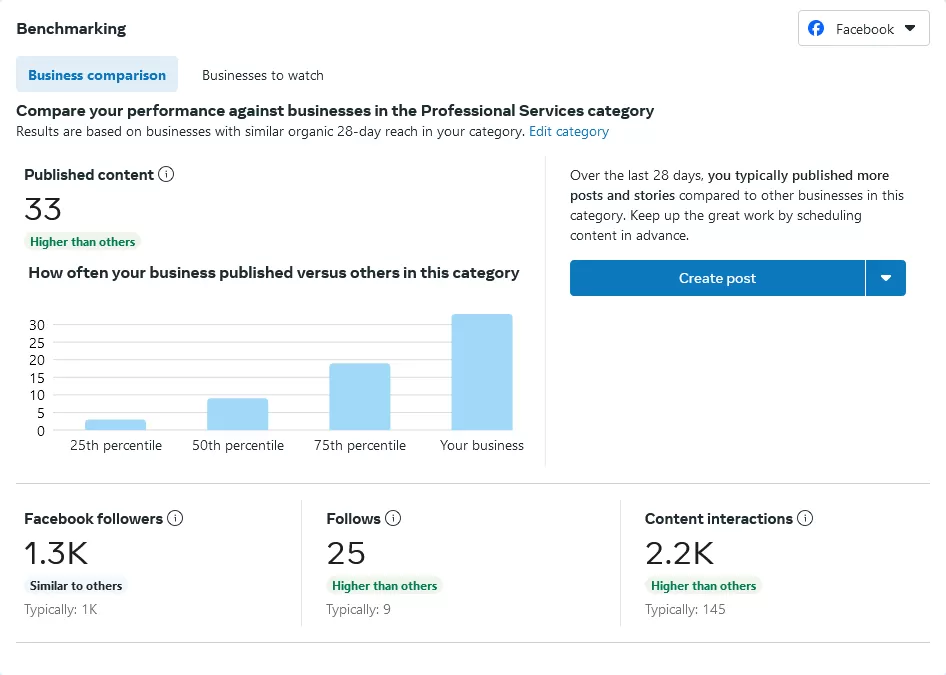Open the Businesses to watch tab

click(x=263, y=75)
